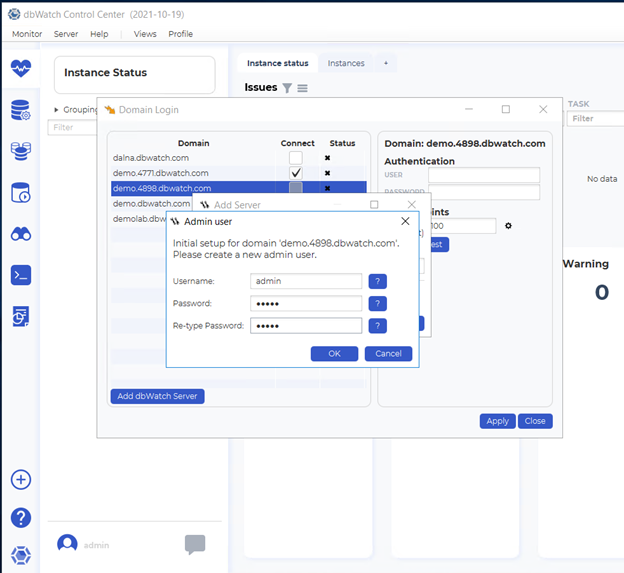Screen dimensions: 624x573
Task: Click the Filter field under Grouping
Action: click(72, 127)
